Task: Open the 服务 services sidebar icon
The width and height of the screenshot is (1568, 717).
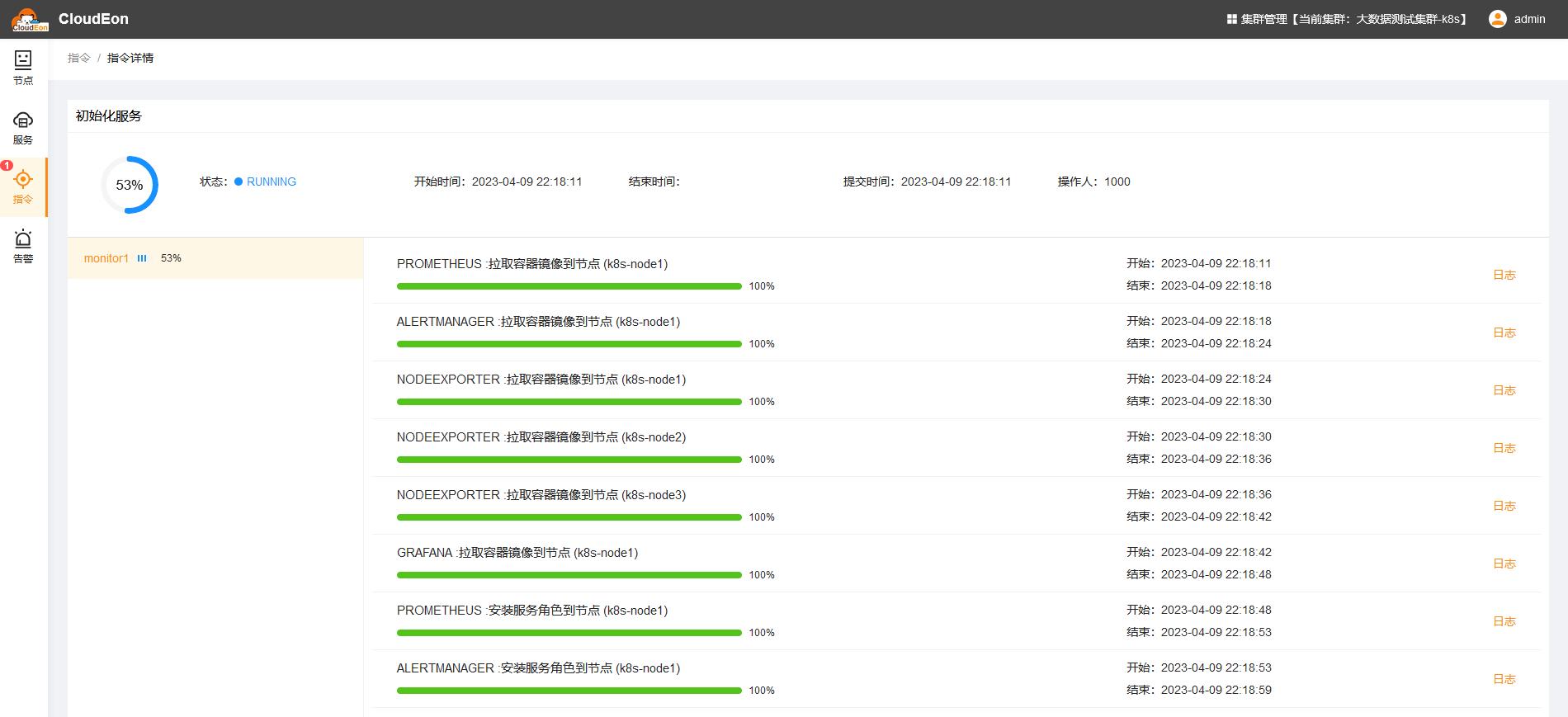Action: [x=23, y=120]
